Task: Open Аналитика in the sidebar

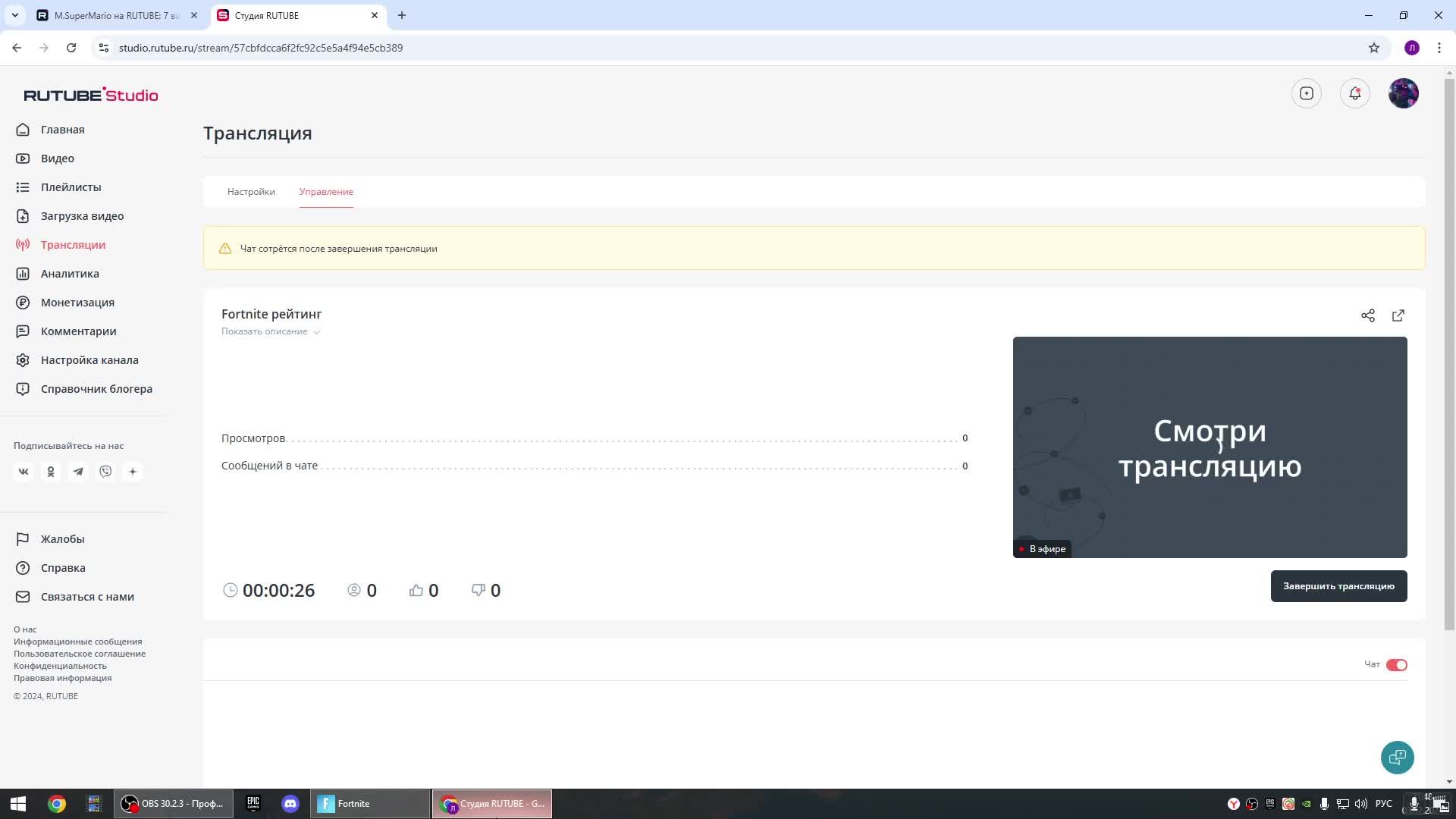Action: pos(70,274)
